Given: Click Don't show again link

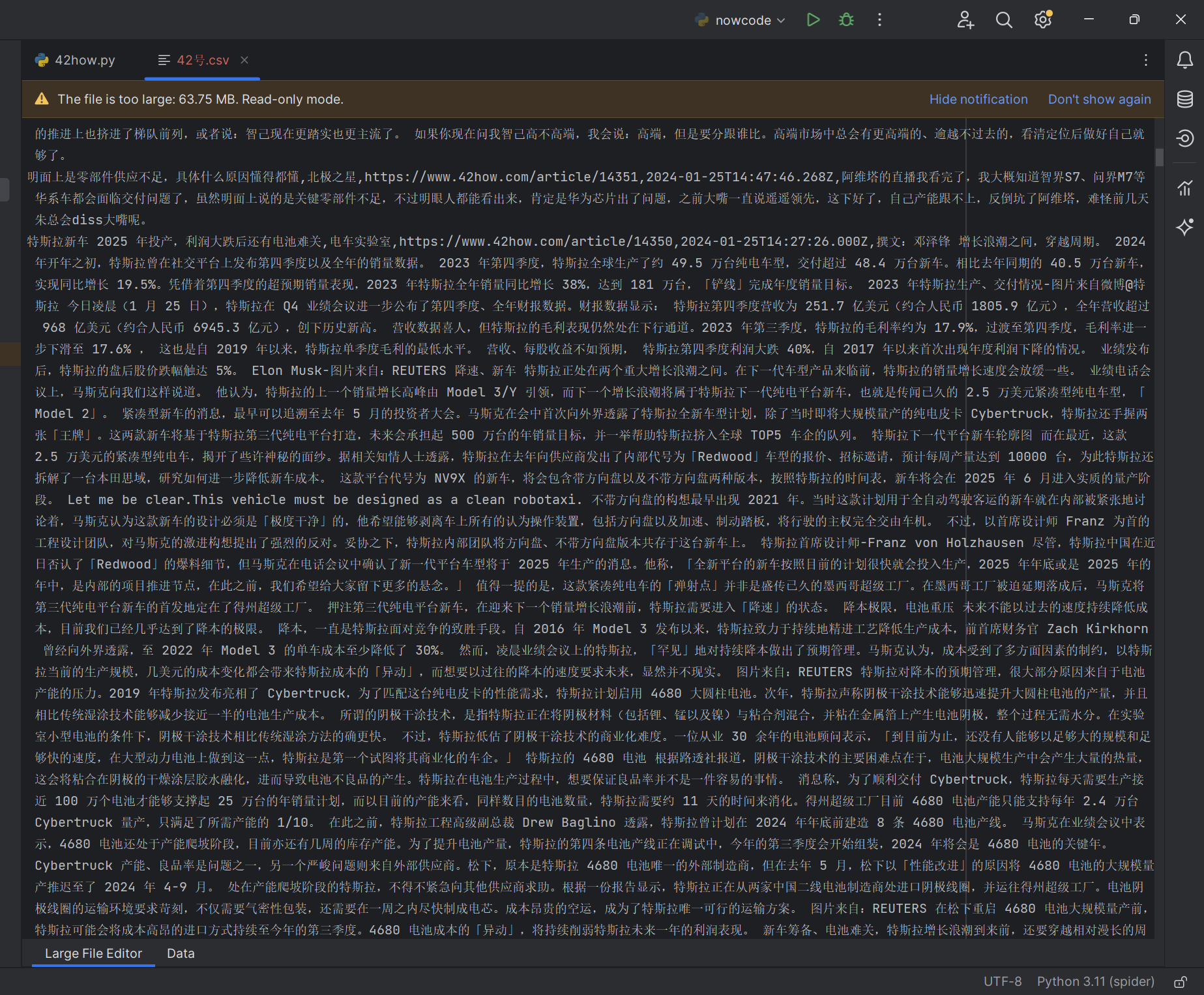Looking at the screenshot, I should [x=1099, y=99].
